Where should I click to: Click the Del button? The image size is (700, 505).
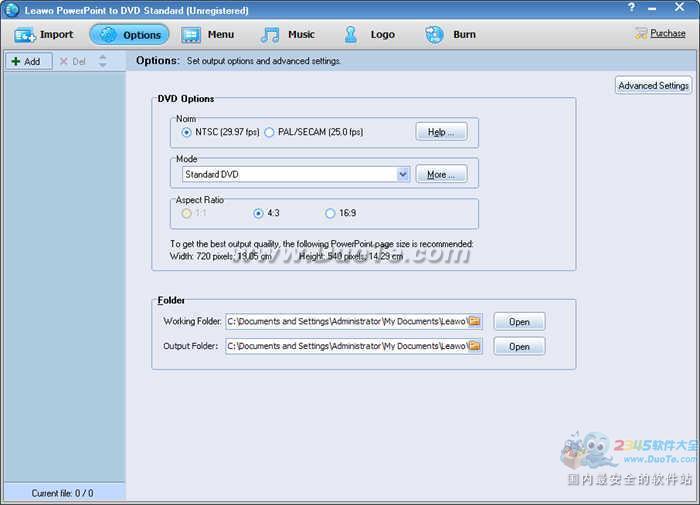tap(73, 61)
